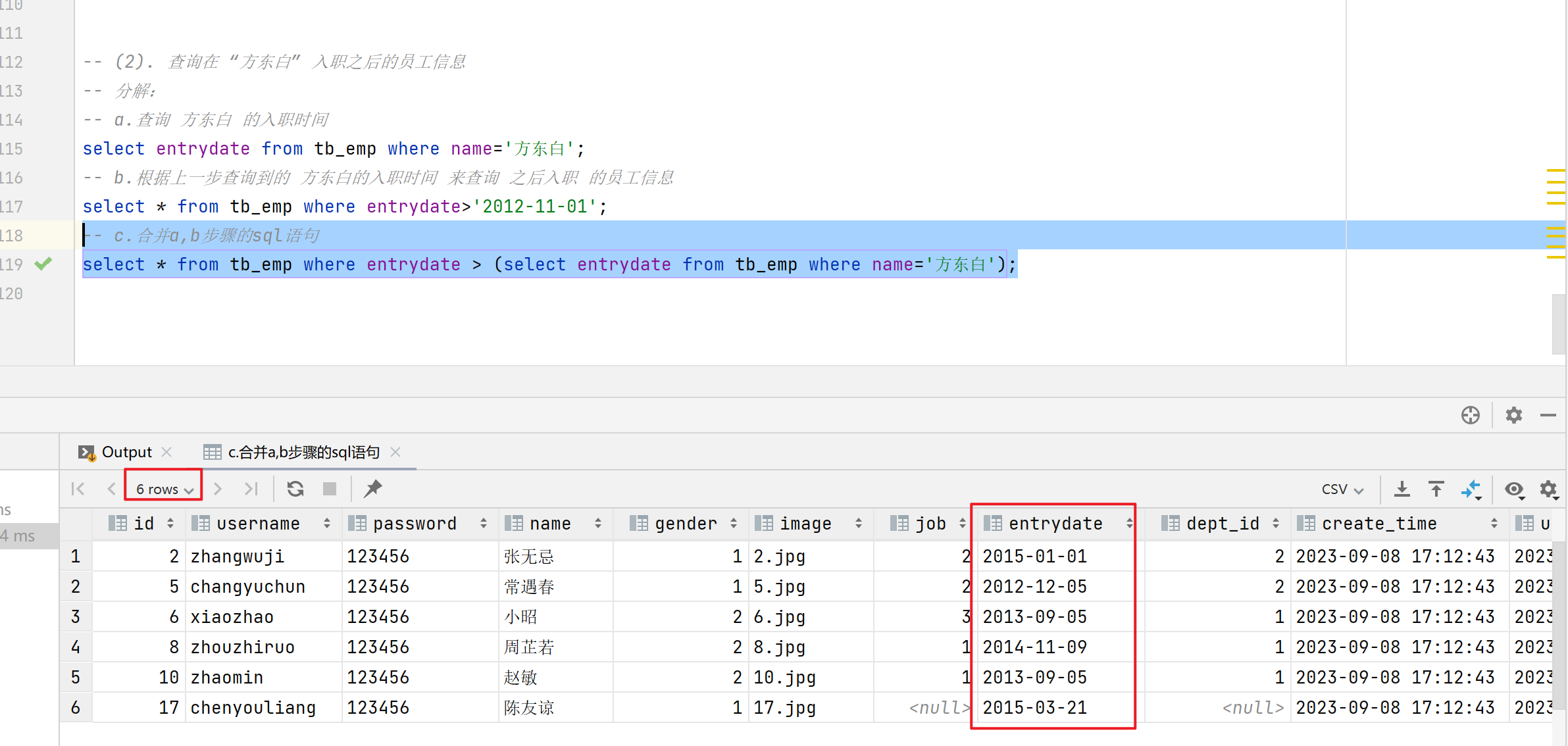
Task: Select the cell containing chenyouliang
Action: tap(253, 708)
